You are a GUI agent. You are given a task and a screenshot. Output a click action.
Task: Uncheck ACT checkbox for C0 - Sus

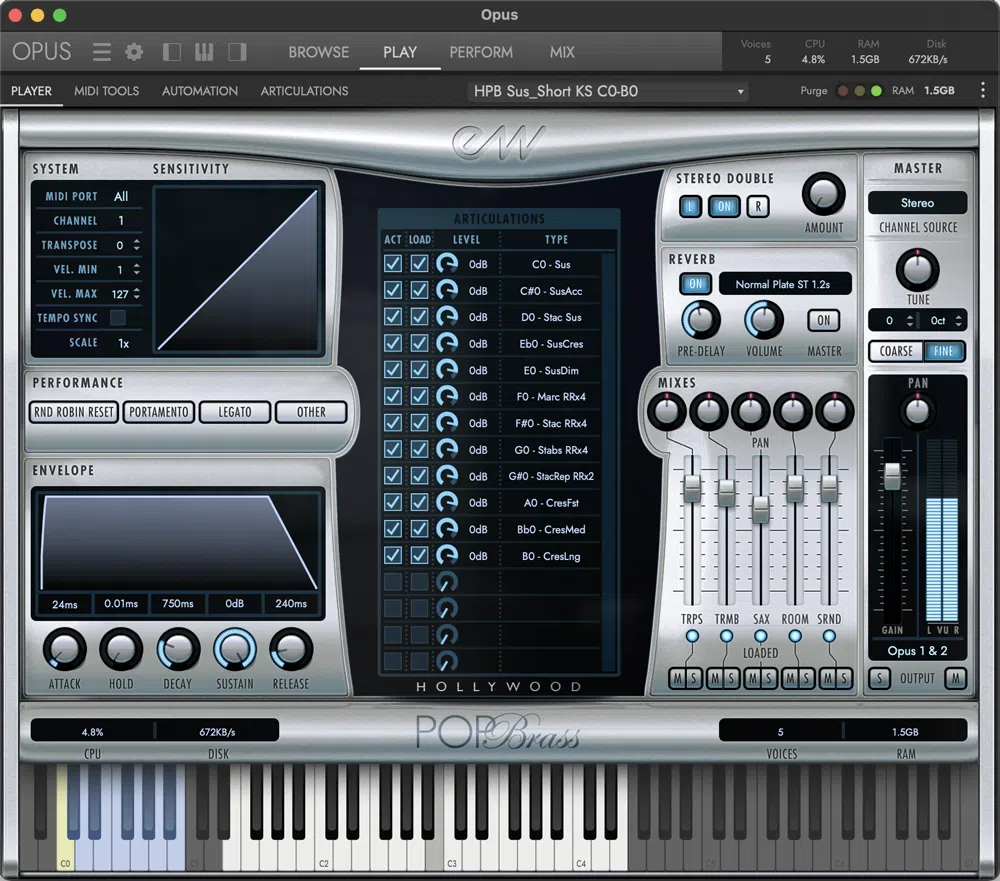(393, 264)
